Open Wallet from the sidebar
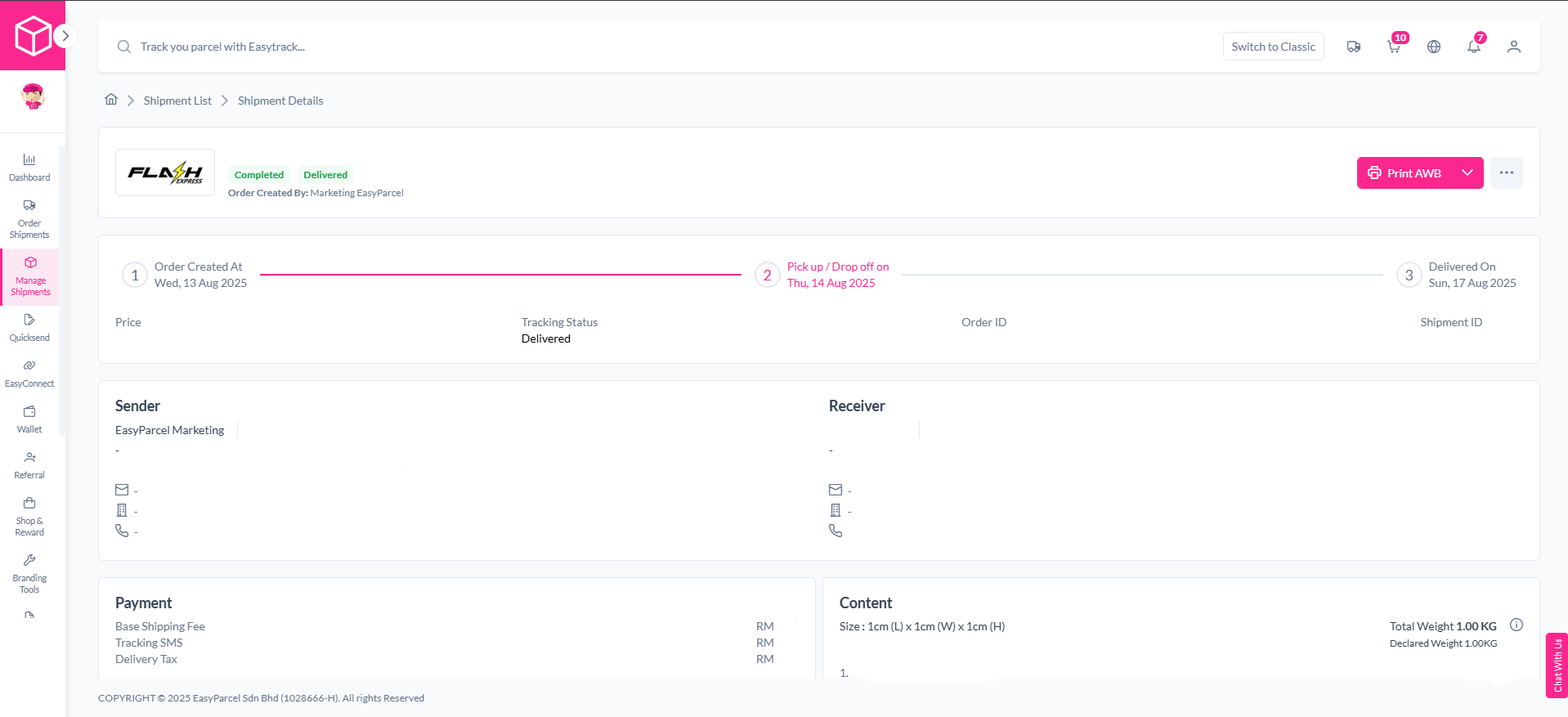This screenshot has height=717, width=1568. pyautogui.click(x=29, y=419)
